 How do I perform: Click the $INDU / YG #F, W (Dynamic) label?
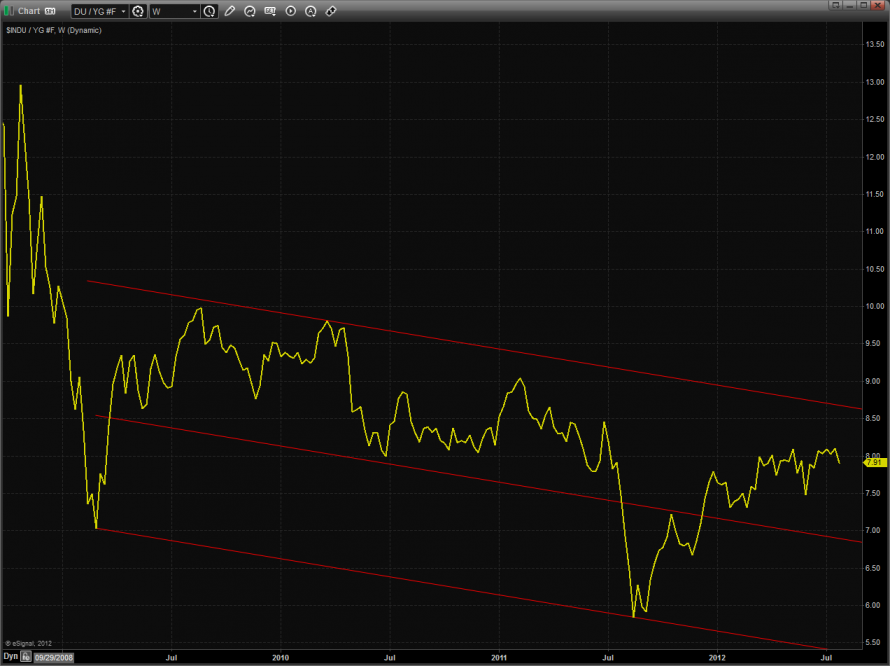(53, 30)
